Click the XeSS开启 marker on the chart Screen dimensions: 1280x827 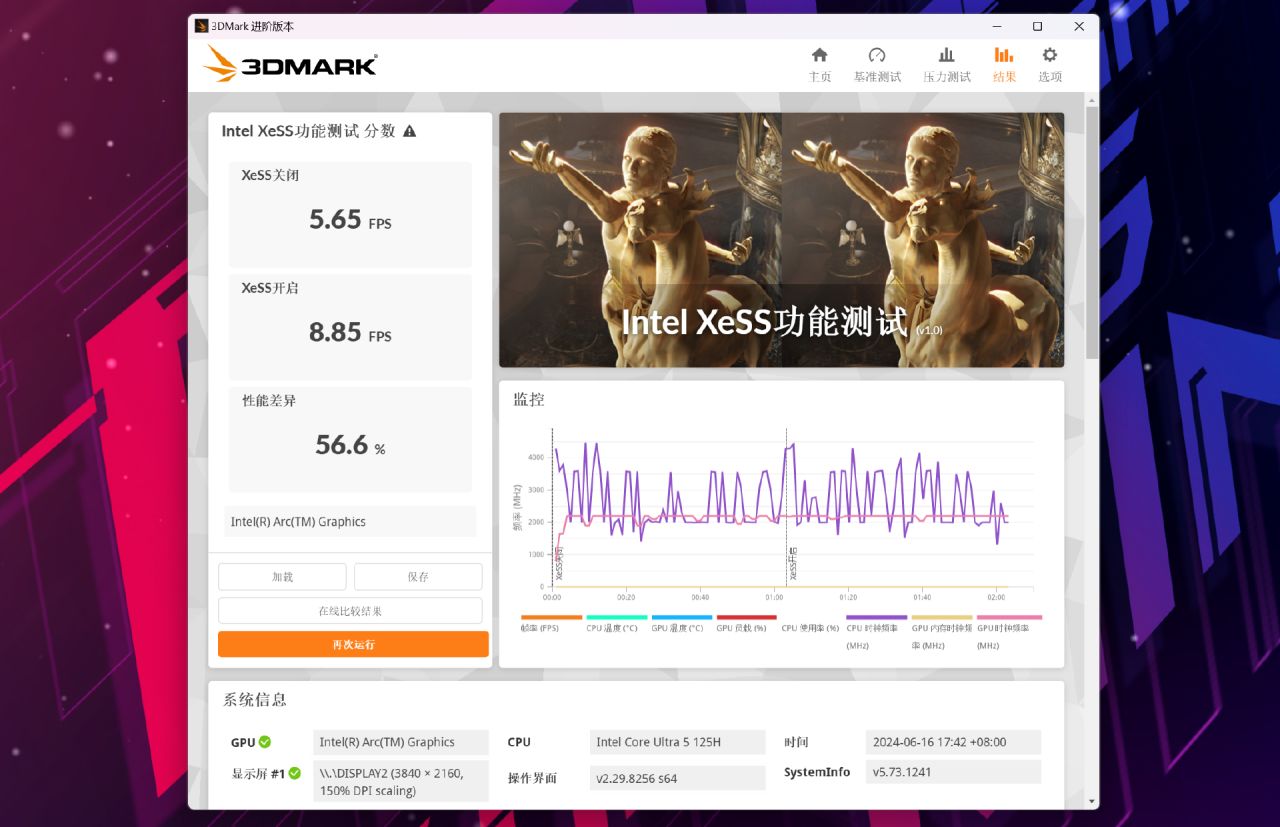pos(792,563)
